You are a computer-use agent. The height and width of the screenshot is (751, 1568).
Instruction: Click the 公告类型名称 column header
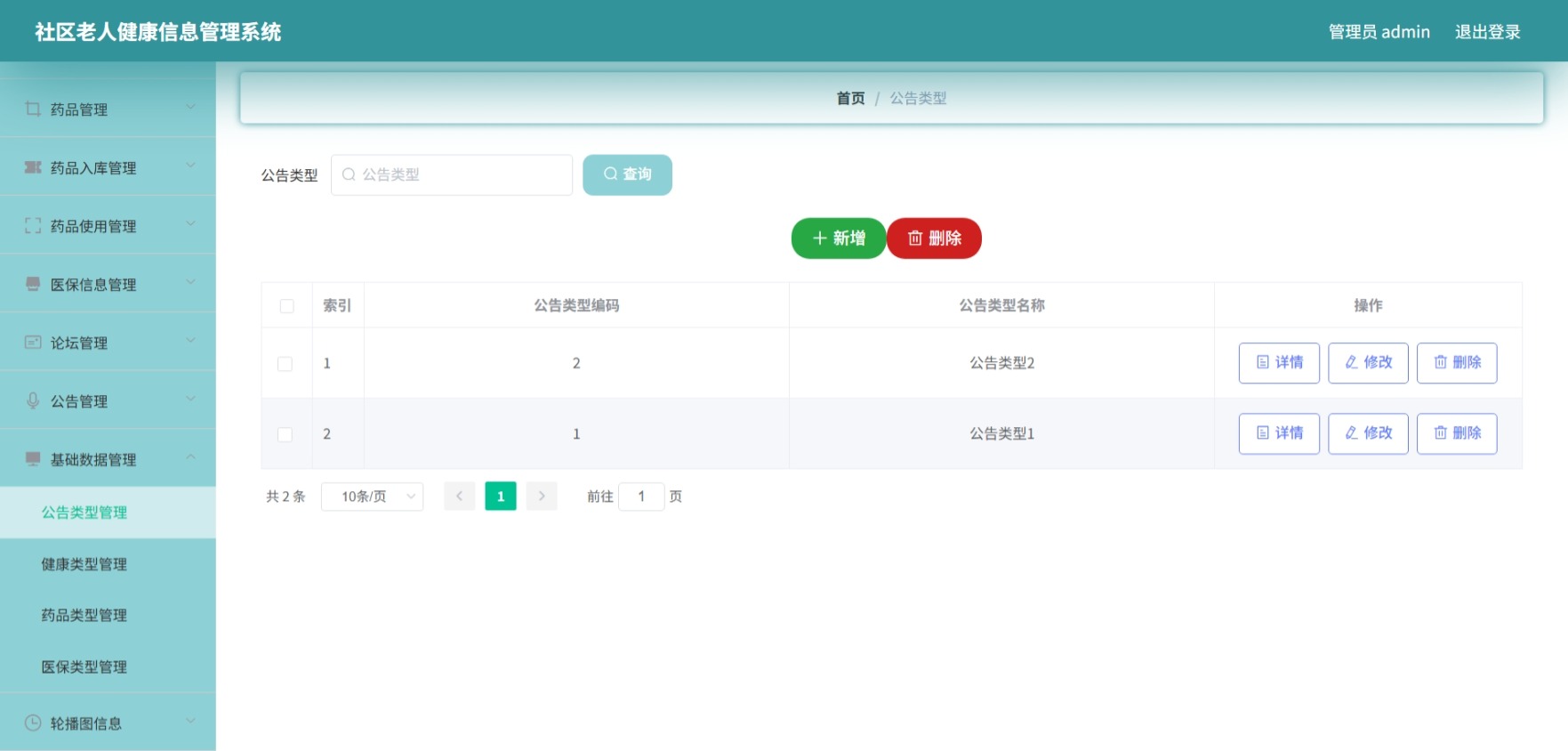click(1001, 305)
